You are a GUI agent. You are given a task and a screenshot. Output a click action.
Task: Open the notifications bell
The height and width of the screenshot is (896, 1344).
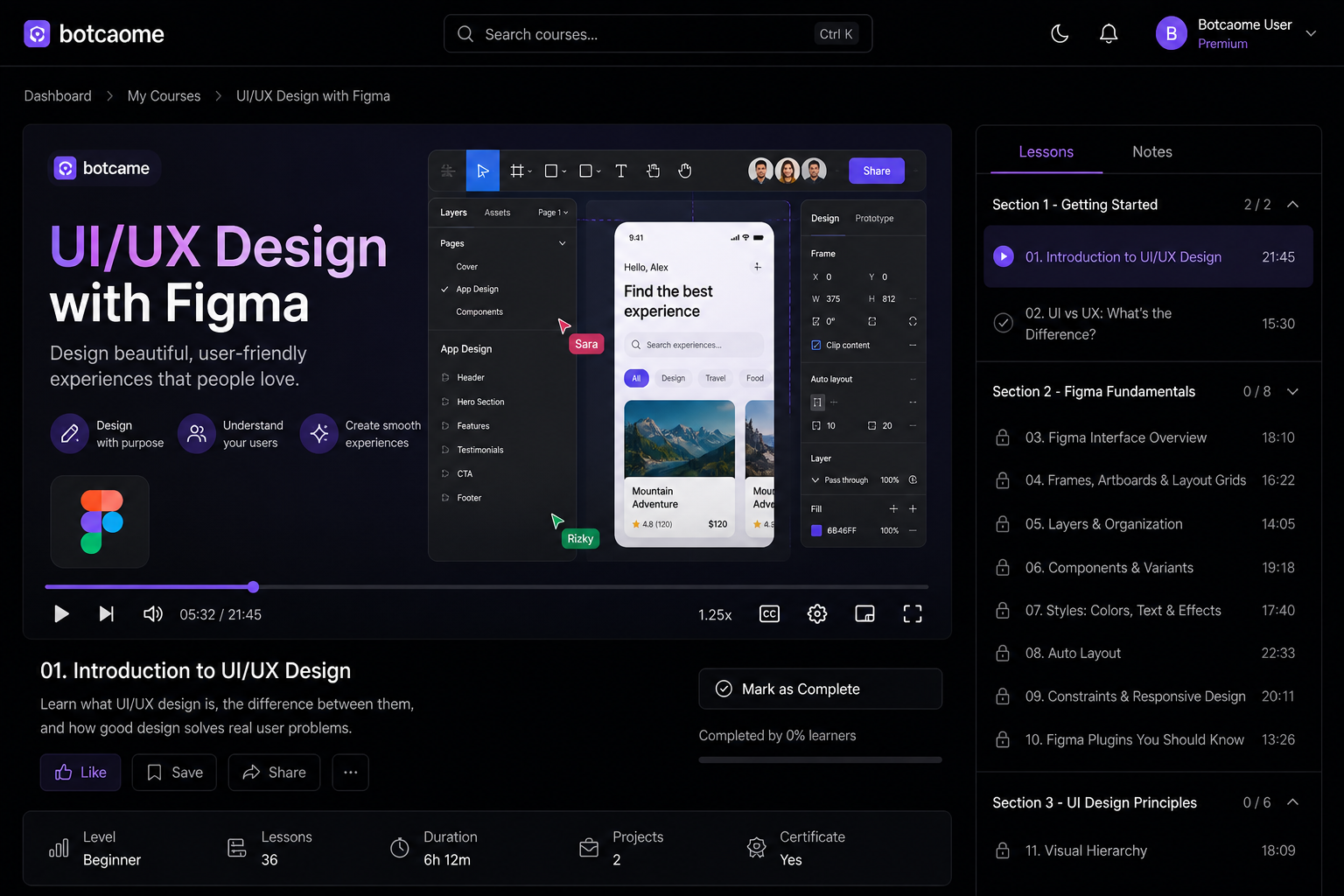coord(1109,34)
